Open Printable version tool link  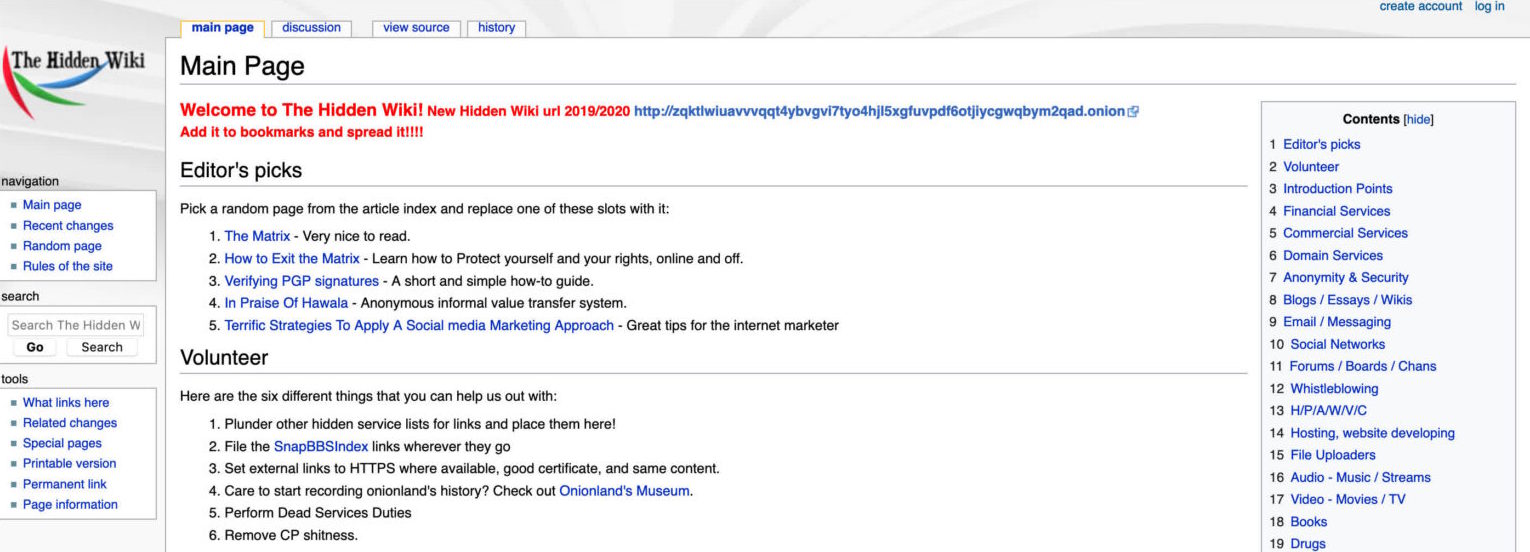click(x=69, y=464)
